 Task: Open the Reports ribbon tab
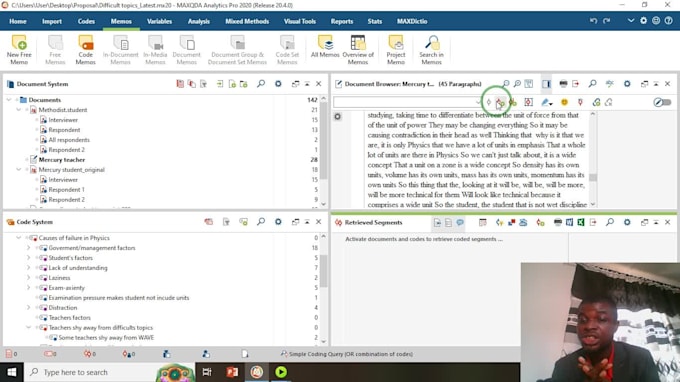point(342,21)
